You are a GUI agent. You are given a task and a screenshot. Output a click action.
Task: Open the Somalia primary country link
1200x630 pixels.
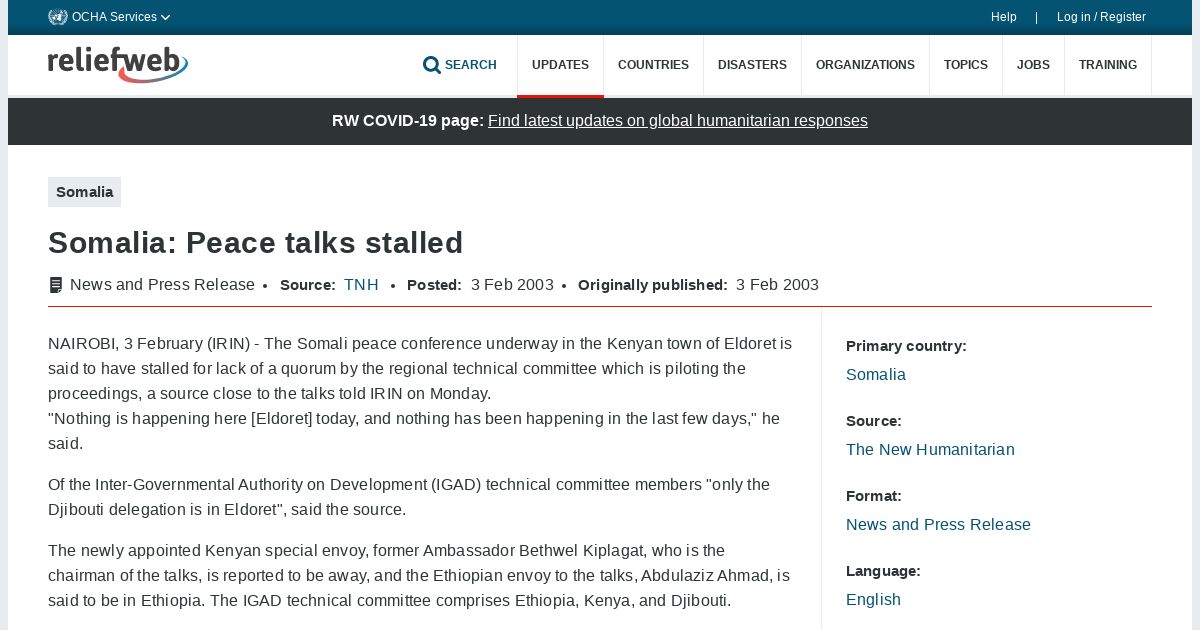point(876,375)
